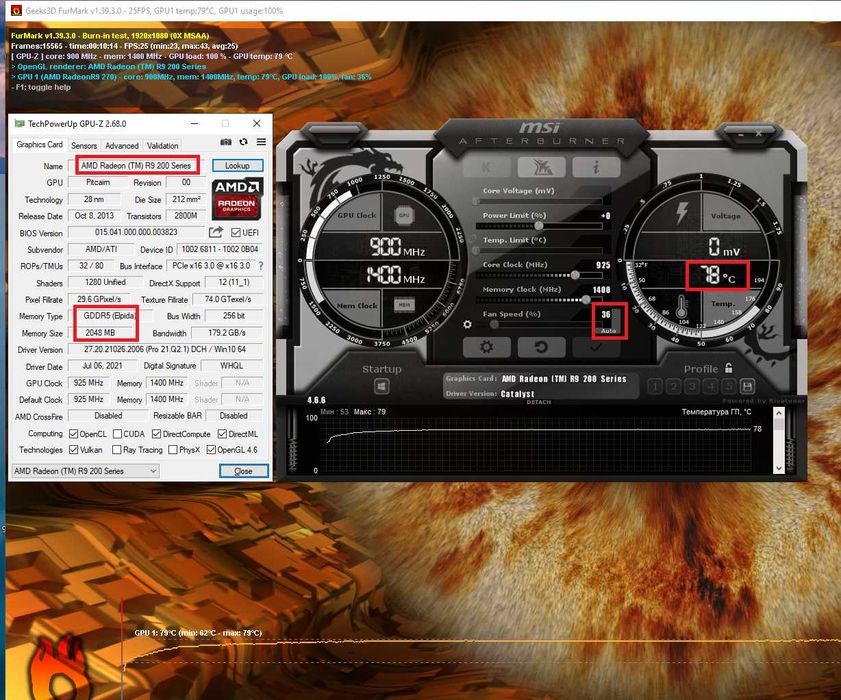Click the Device ID field value
The image size is (841, 700).
[220, 249]
